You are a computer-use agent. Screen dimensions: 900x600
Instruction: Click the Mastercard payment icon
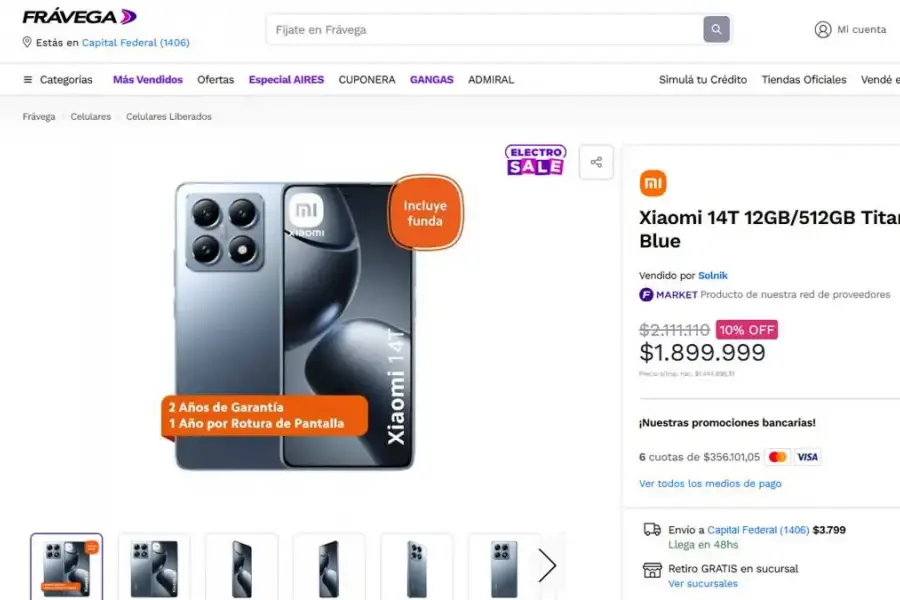tap(777, 457)
